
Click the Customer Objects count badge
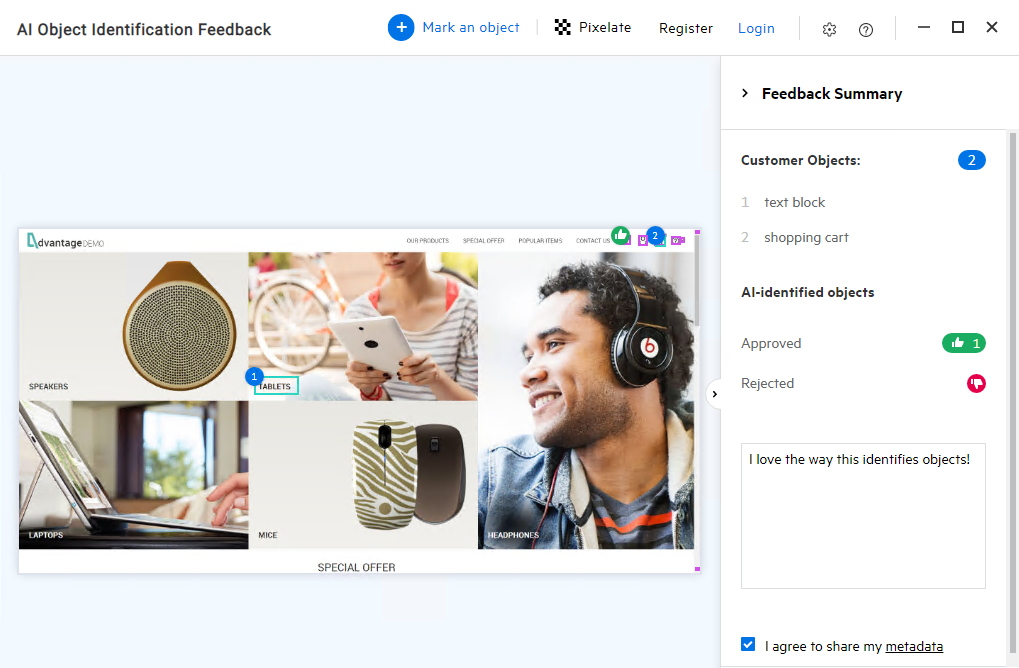point(971,160)
